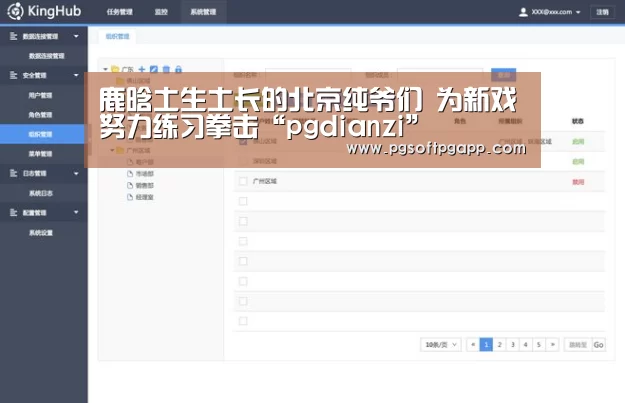Select the 系统管理 top menu
The height and width of the screenshot is (403, 625).
(x=203, y=12)
